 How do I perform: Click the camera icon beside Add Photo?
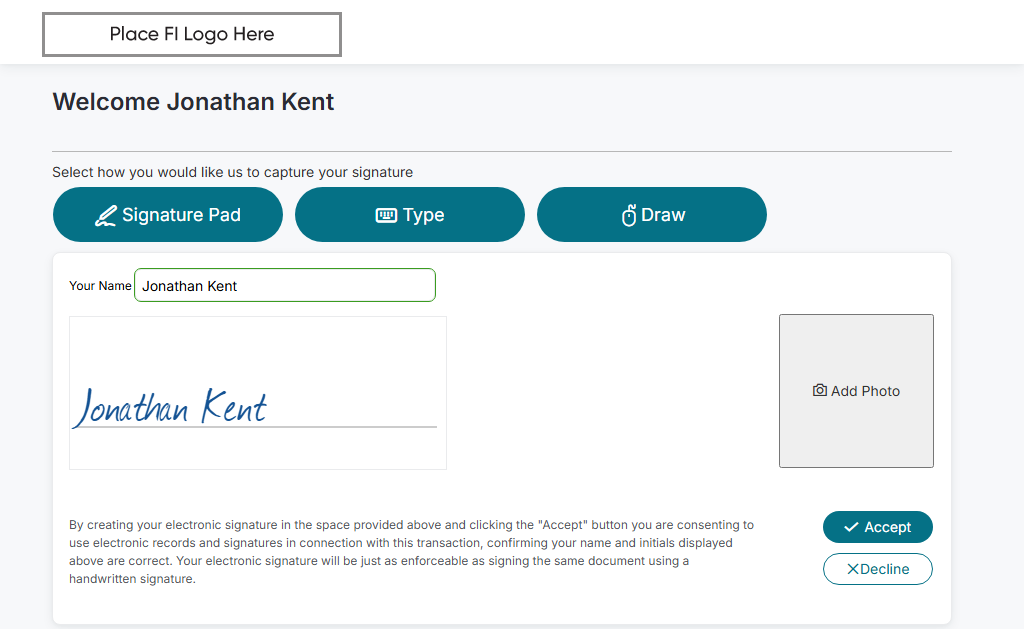[820, 391]
